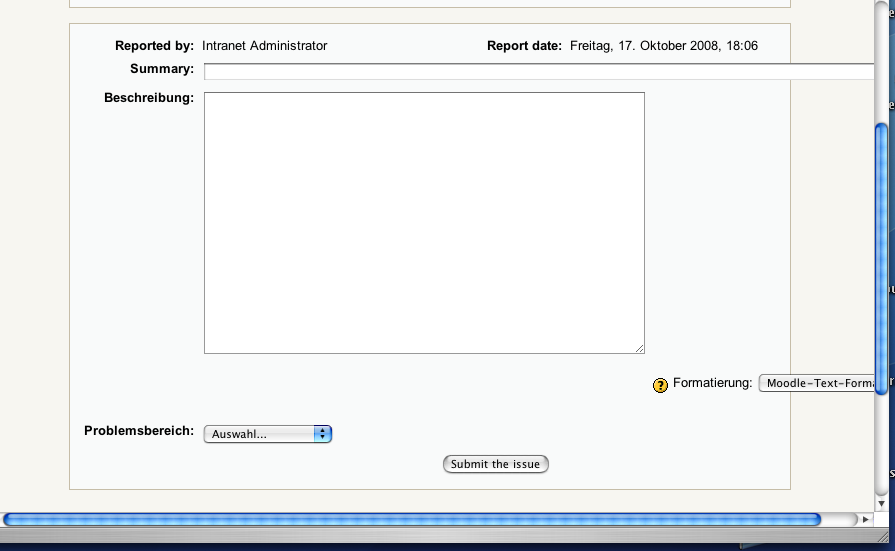Click the 'Beschreibung:' label

point(149,98)
